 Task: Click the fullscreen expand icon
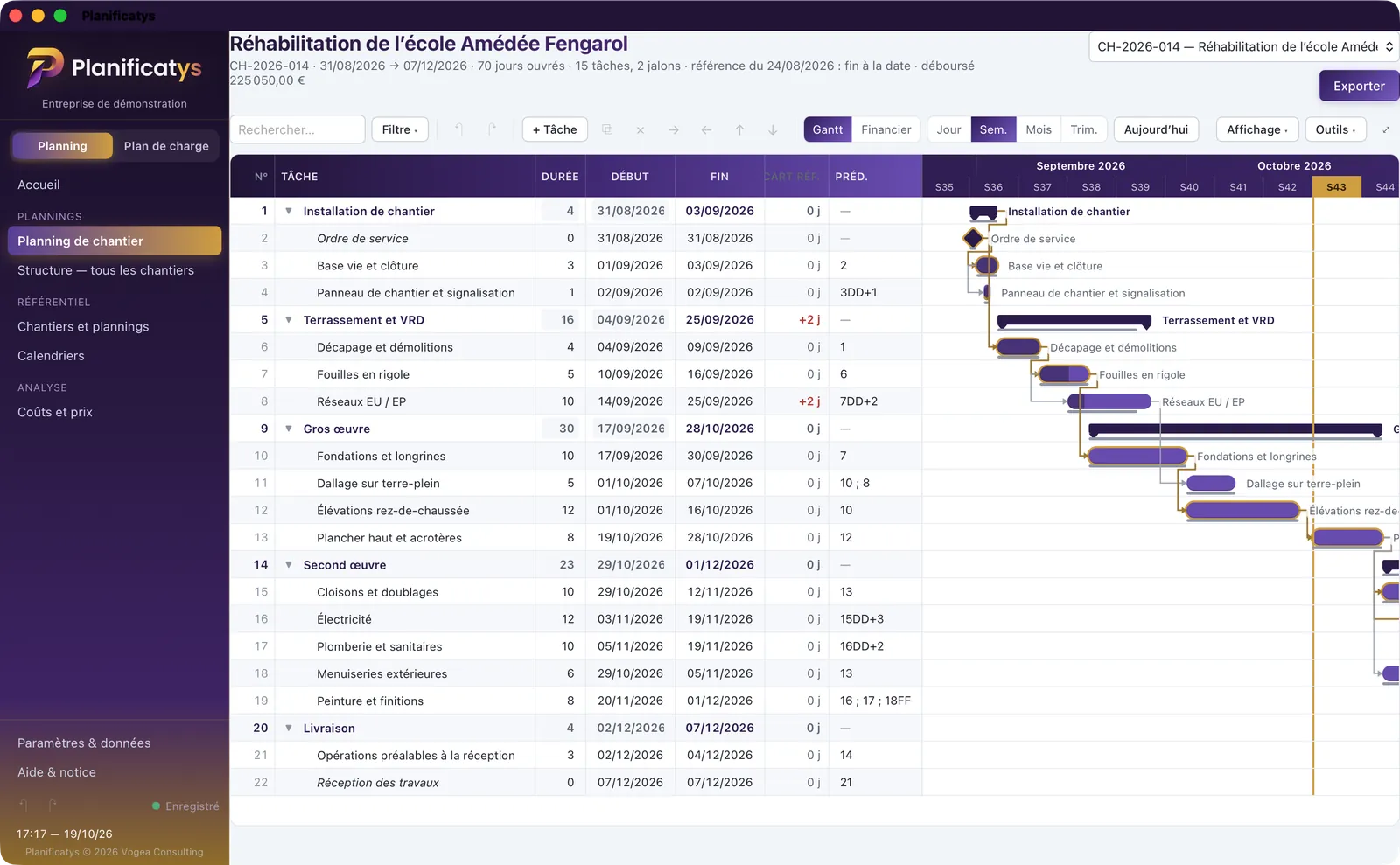click(x=1386, y=129)
